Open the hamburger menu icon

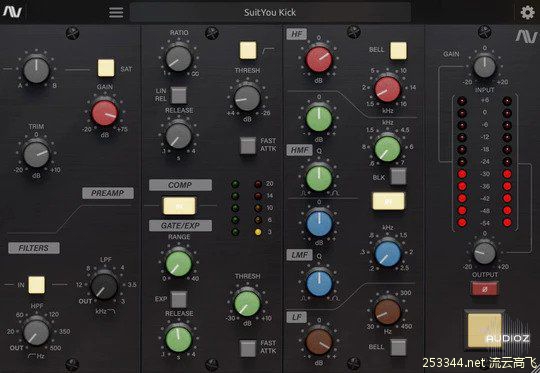point(116,13)
